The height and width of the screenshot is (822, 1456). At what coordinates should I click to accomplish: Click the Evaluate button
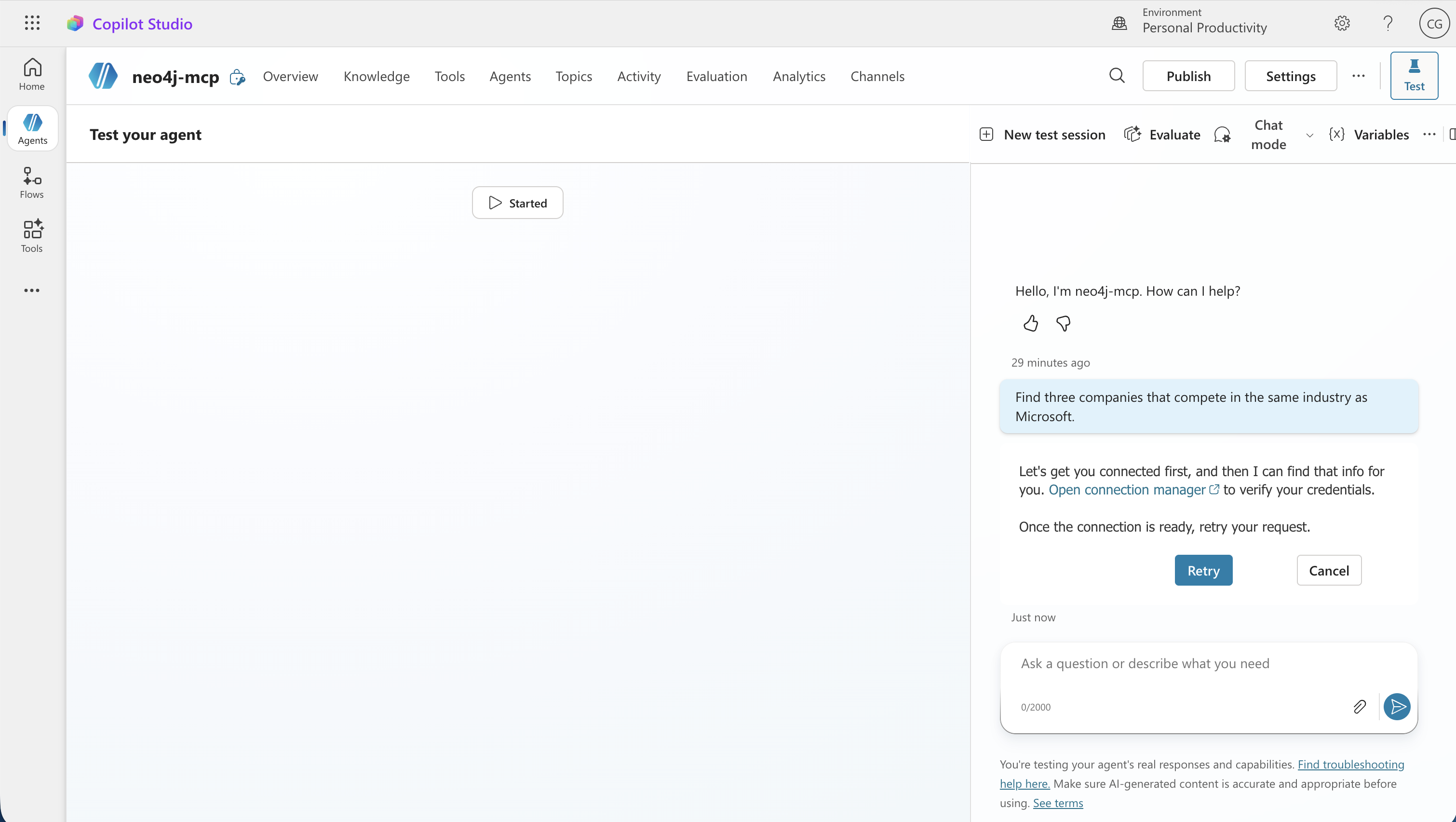click(1162, 135)
